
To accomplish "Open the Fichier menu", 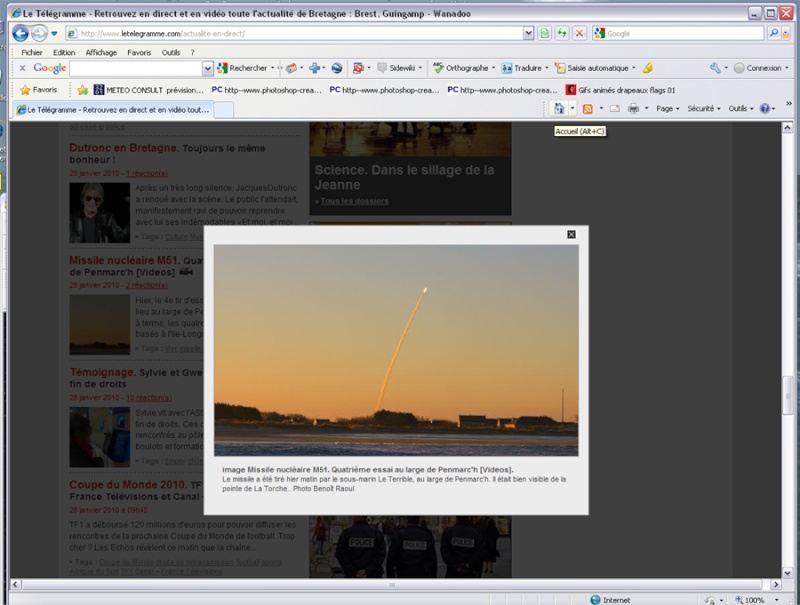I will point(32,53).
